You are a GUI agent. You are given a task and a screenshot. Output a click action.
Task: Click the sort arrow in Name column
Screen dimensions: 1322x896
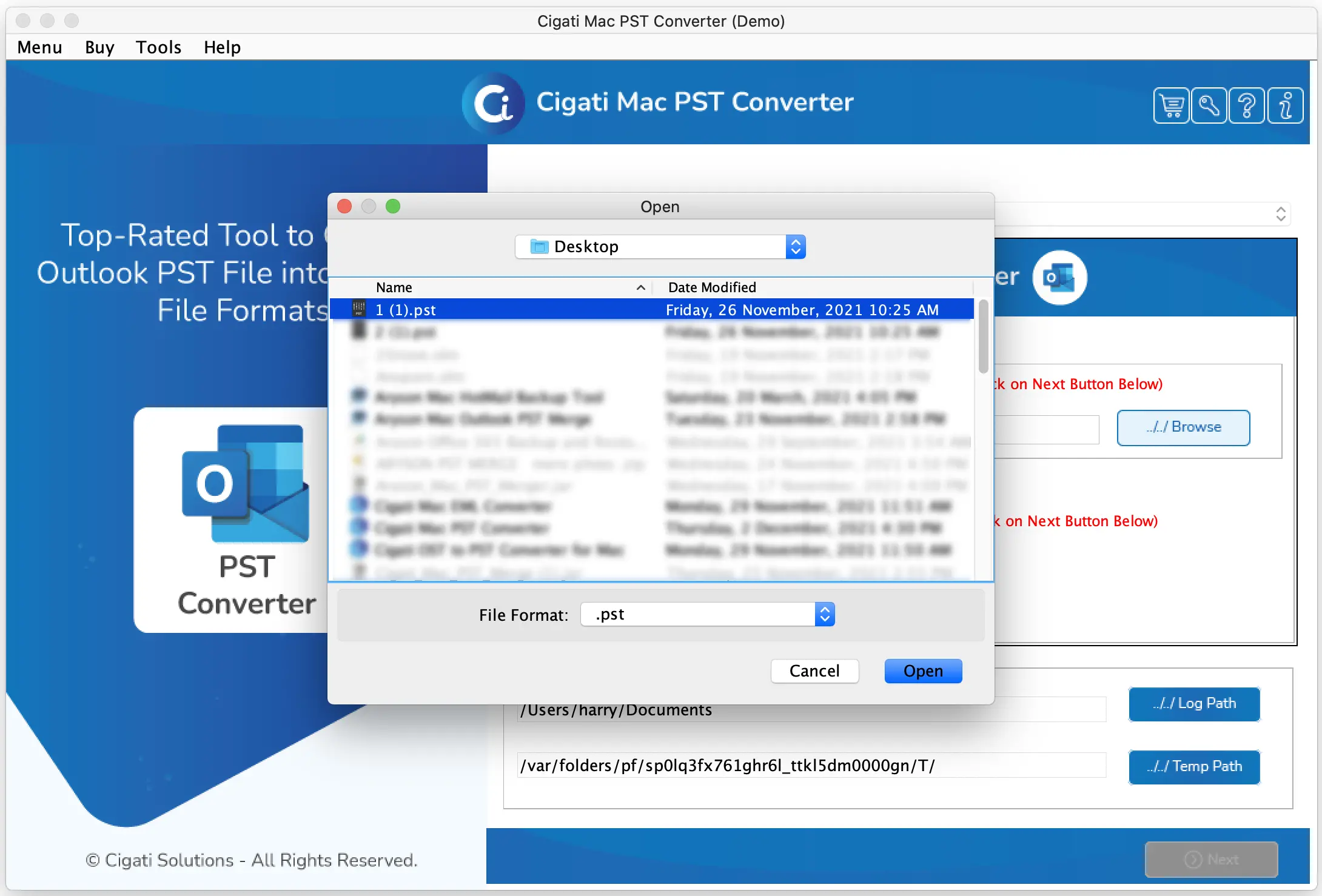[x=640, y=287]
